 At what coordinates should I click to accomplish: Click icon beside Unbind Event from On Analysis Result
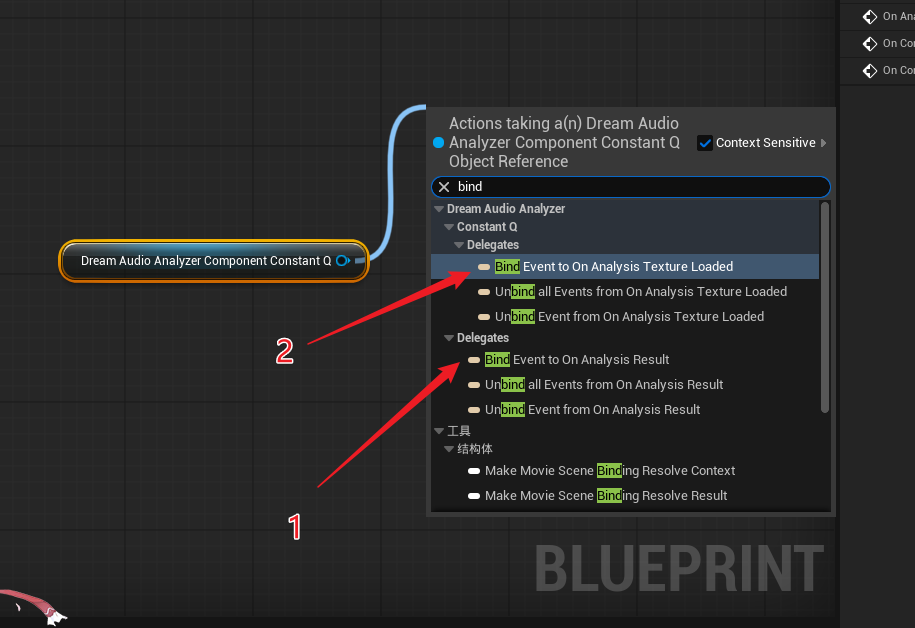(x=474, y=410)
